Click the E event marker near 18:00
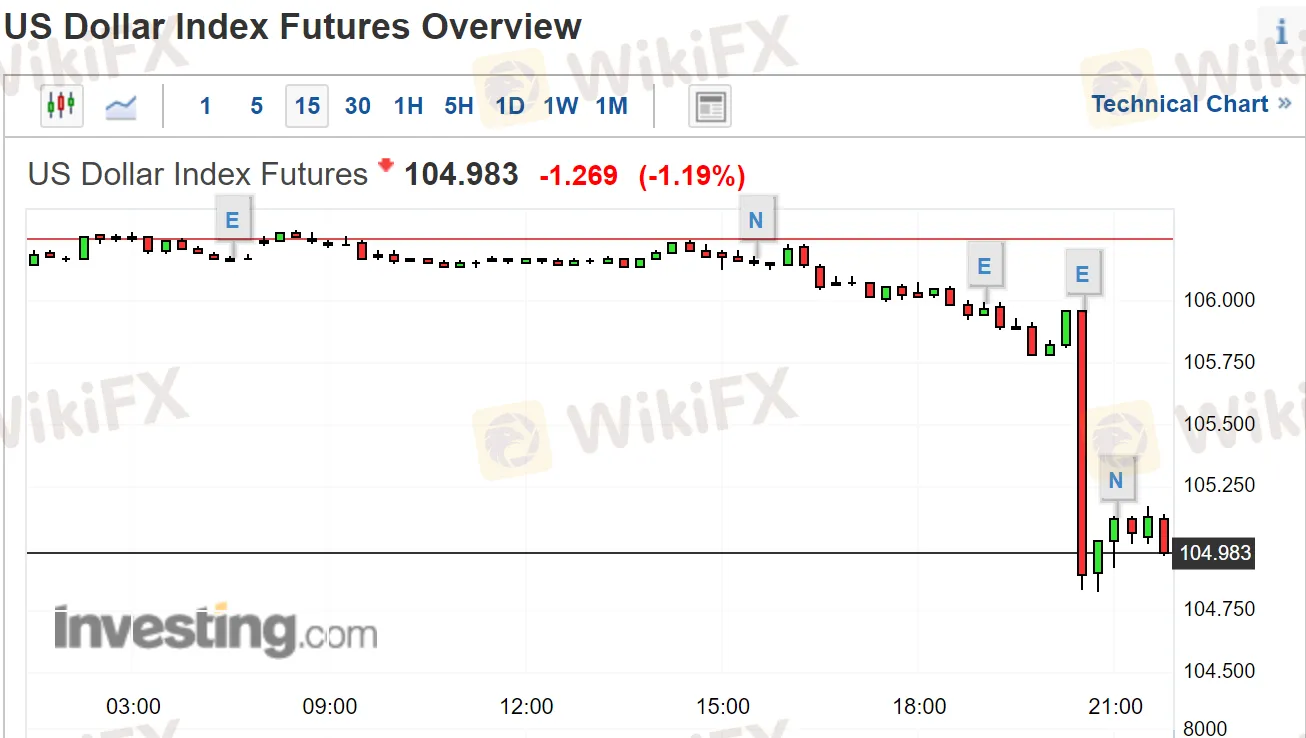1306x738 pixels. pos(984,267)
